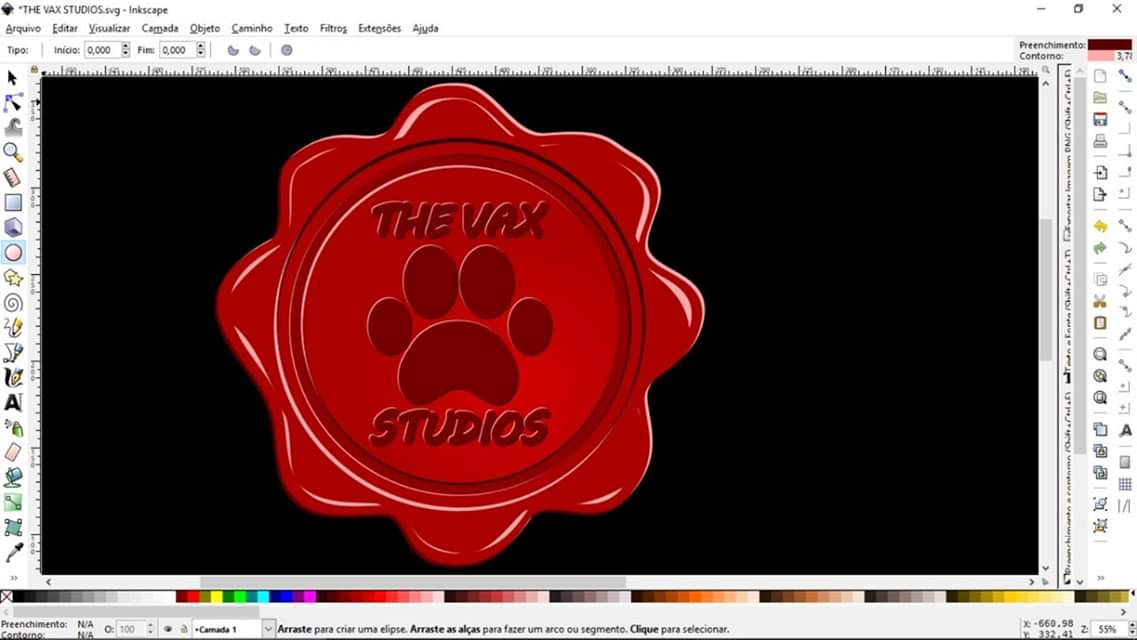1137x640 pixels.
Task: Make the ellipse whole
Action: 286,50
